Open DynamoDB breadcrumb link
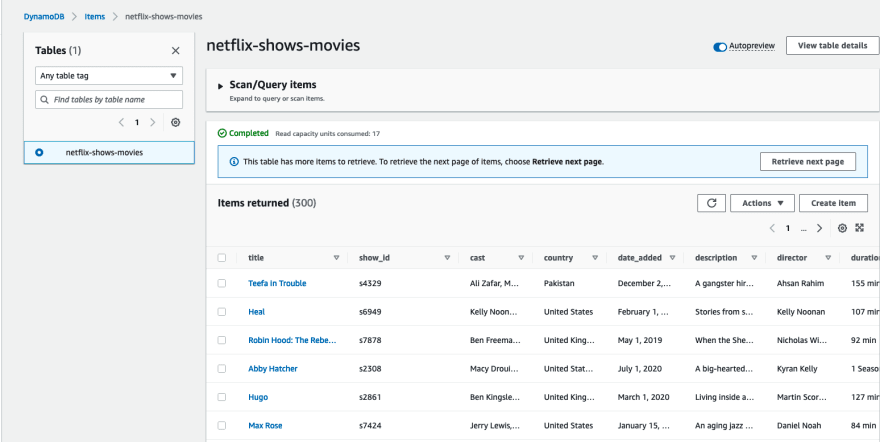 coord(44,17)
